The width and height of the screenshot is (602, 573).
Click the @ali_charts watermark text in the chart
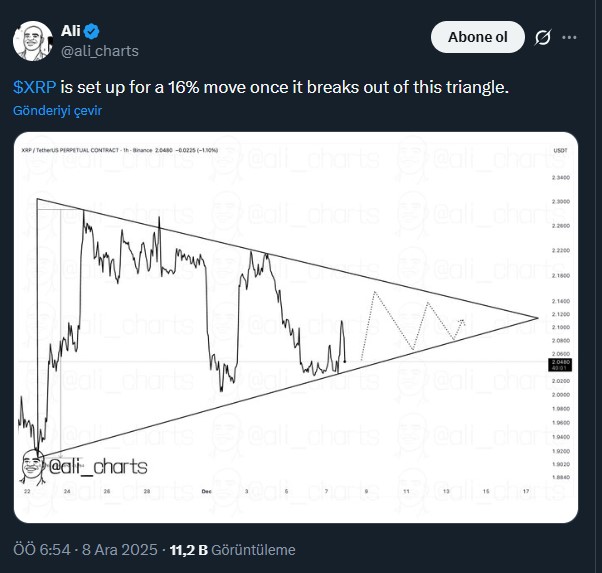[x=98, y=467]
